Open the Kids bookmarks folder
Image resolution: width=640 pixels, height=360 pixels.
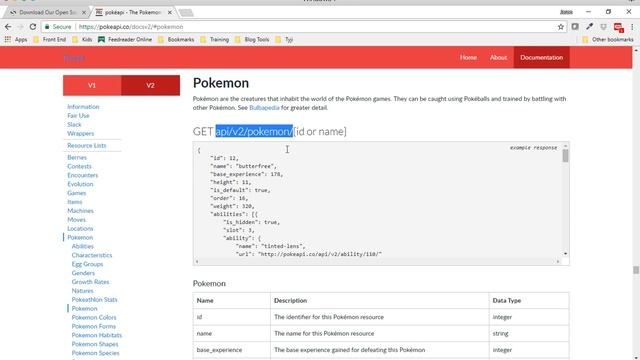tap(82, 40)
